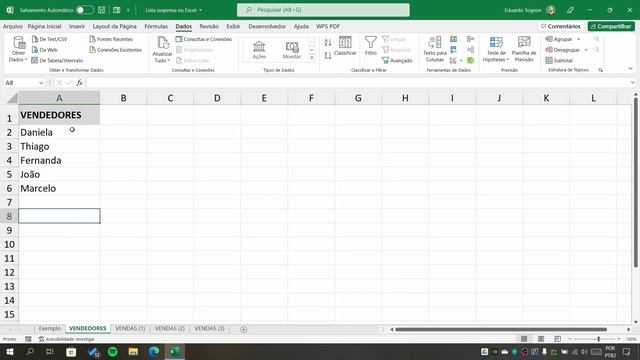
Task: Click green Manage Data Model icon
Action: [x=471, y=60]
